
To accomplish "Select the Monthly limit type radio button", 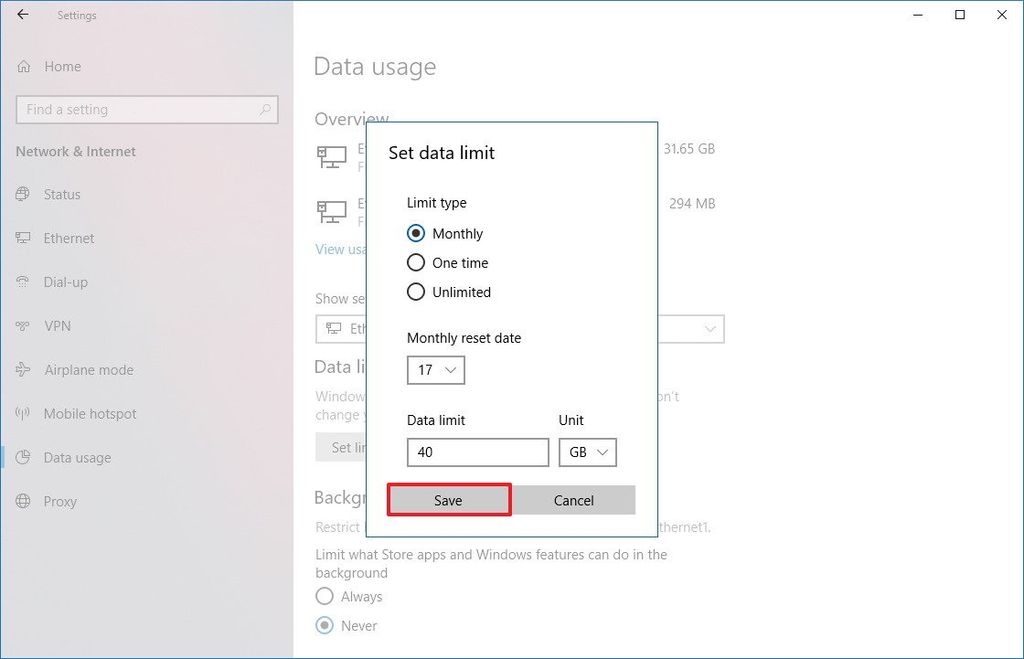I will coord(416,233).
